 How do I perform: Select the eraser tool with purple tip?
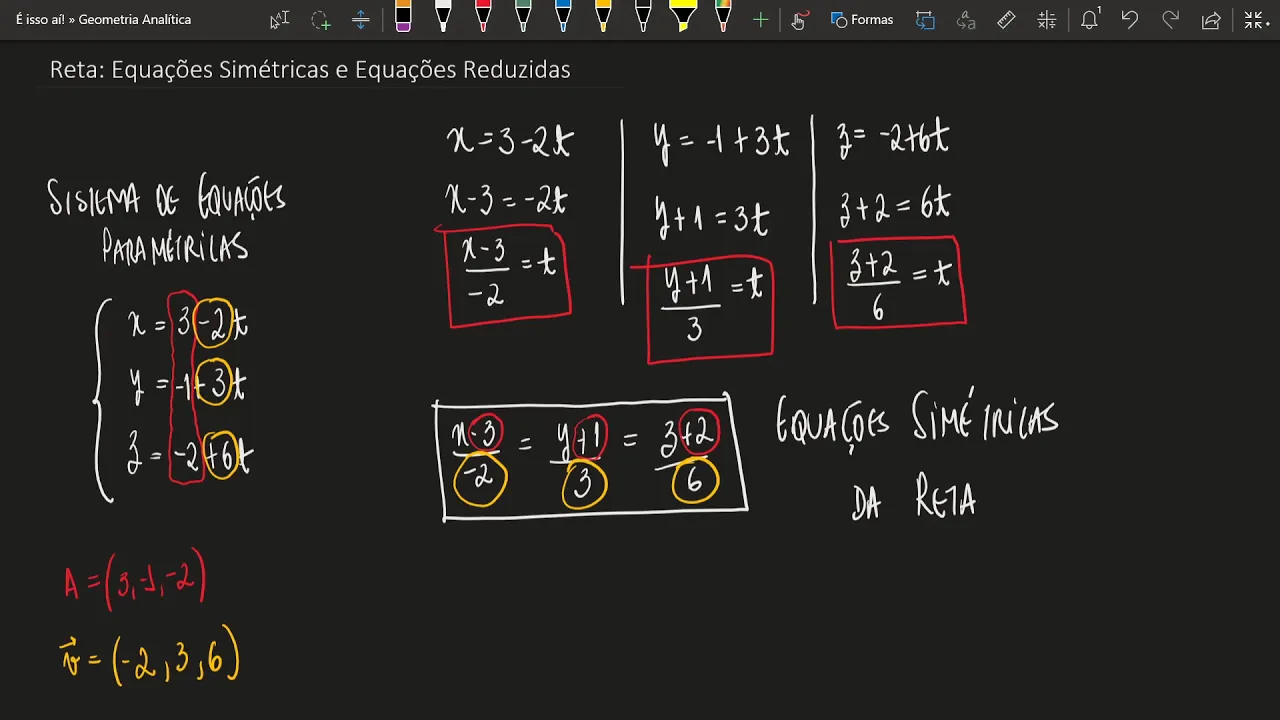click(403, 17)
